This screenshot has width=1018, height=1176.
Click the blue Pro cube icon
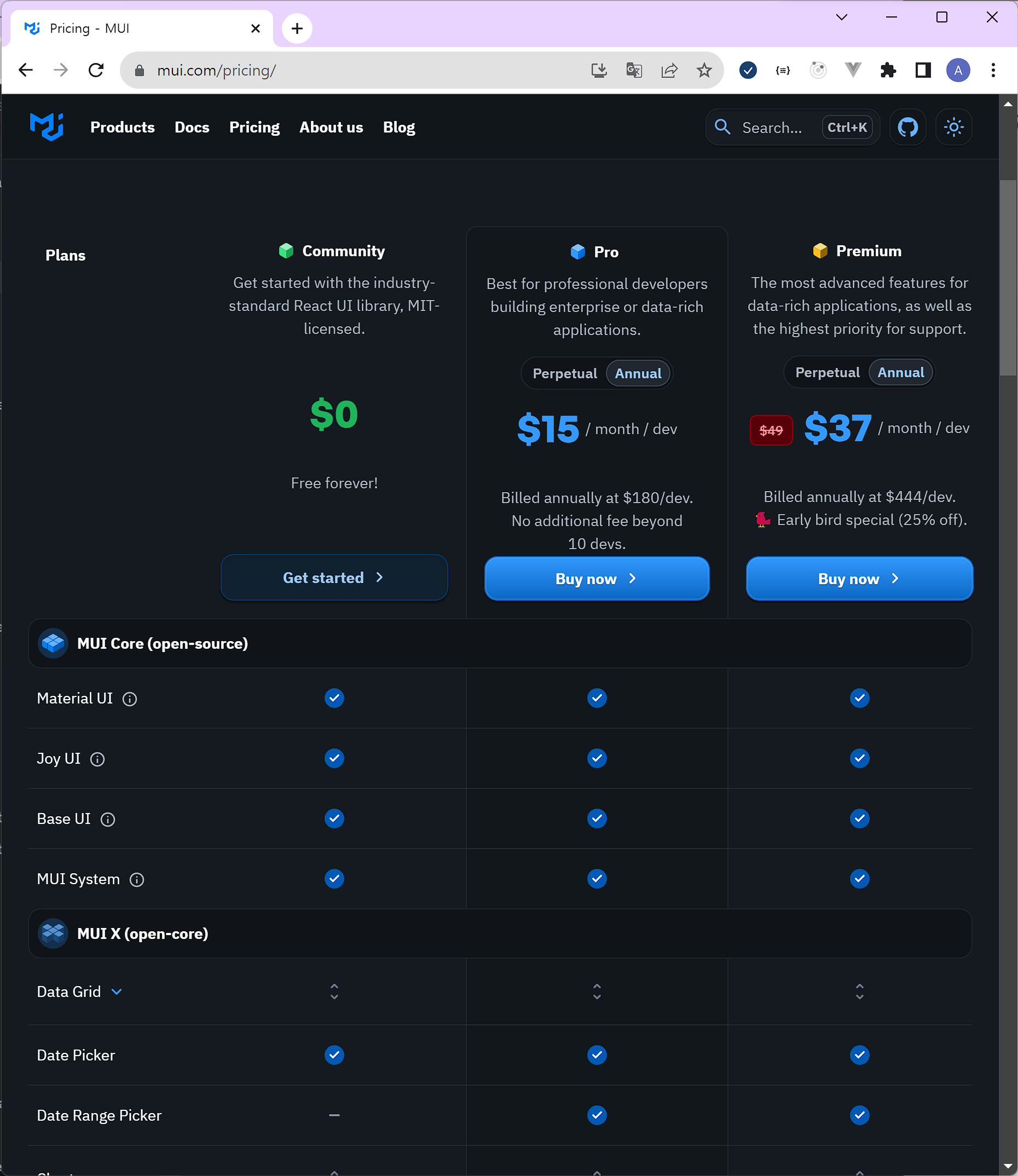click(578, 252)
